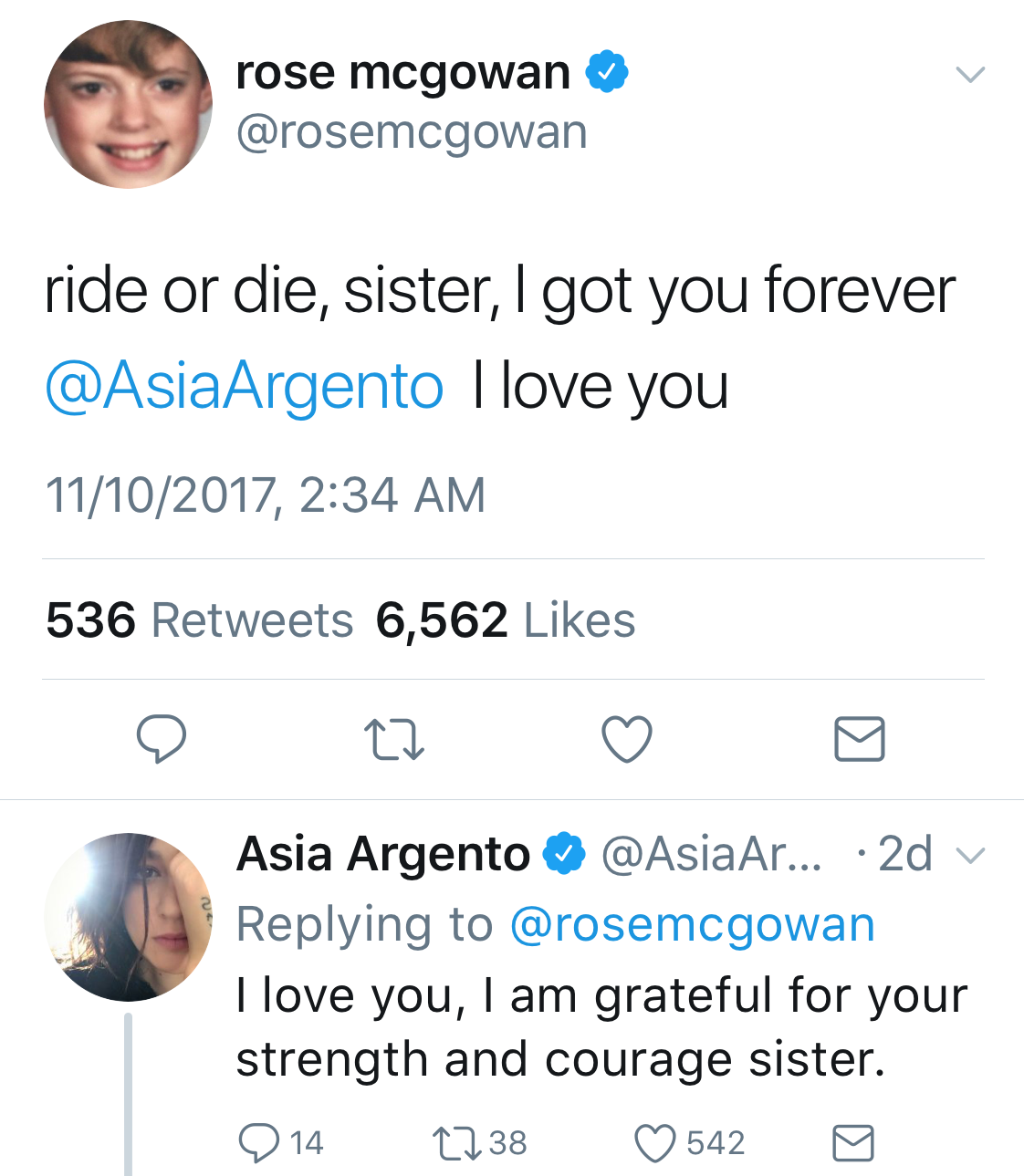This screenshot has width=1024, height=1176.
Task: Open Asia Argento's profile avatar
Action: [128, 917]
